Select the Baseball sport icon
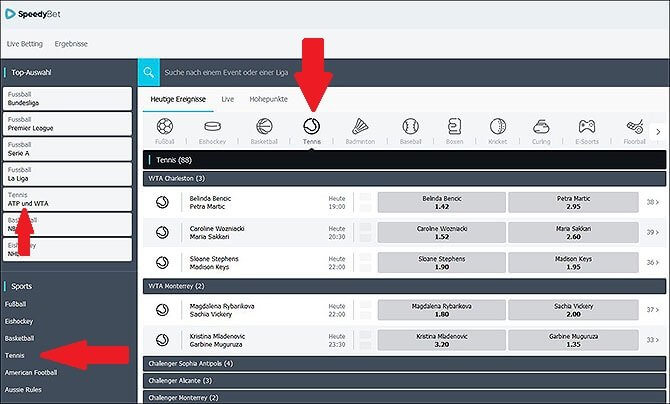 click(411, 127)
